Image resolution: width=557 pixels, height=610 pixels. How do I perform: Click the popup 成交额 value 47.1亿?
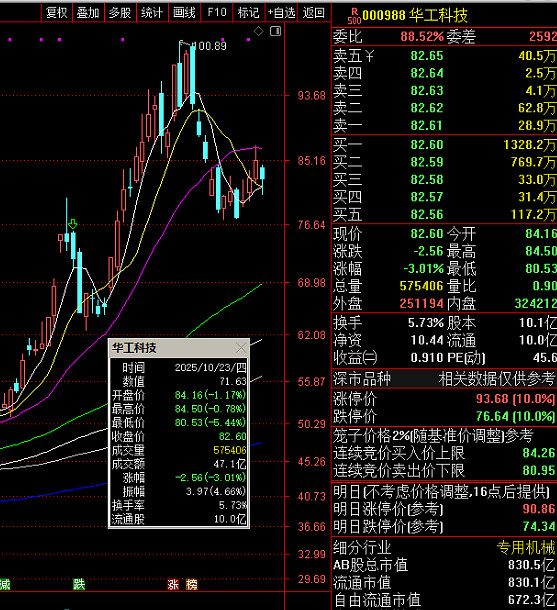pos(230,464)
